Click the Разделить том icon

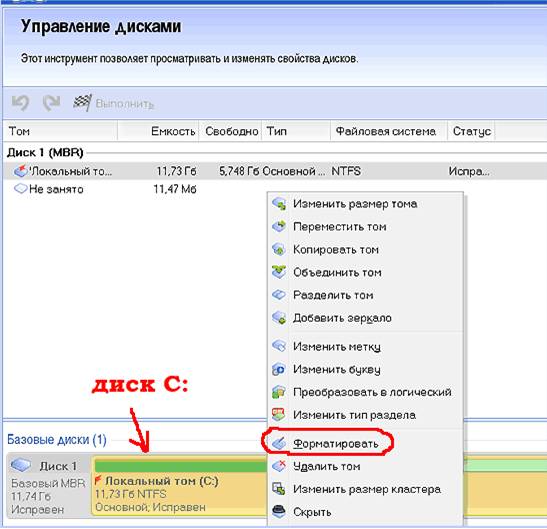[x=279, y=295]
